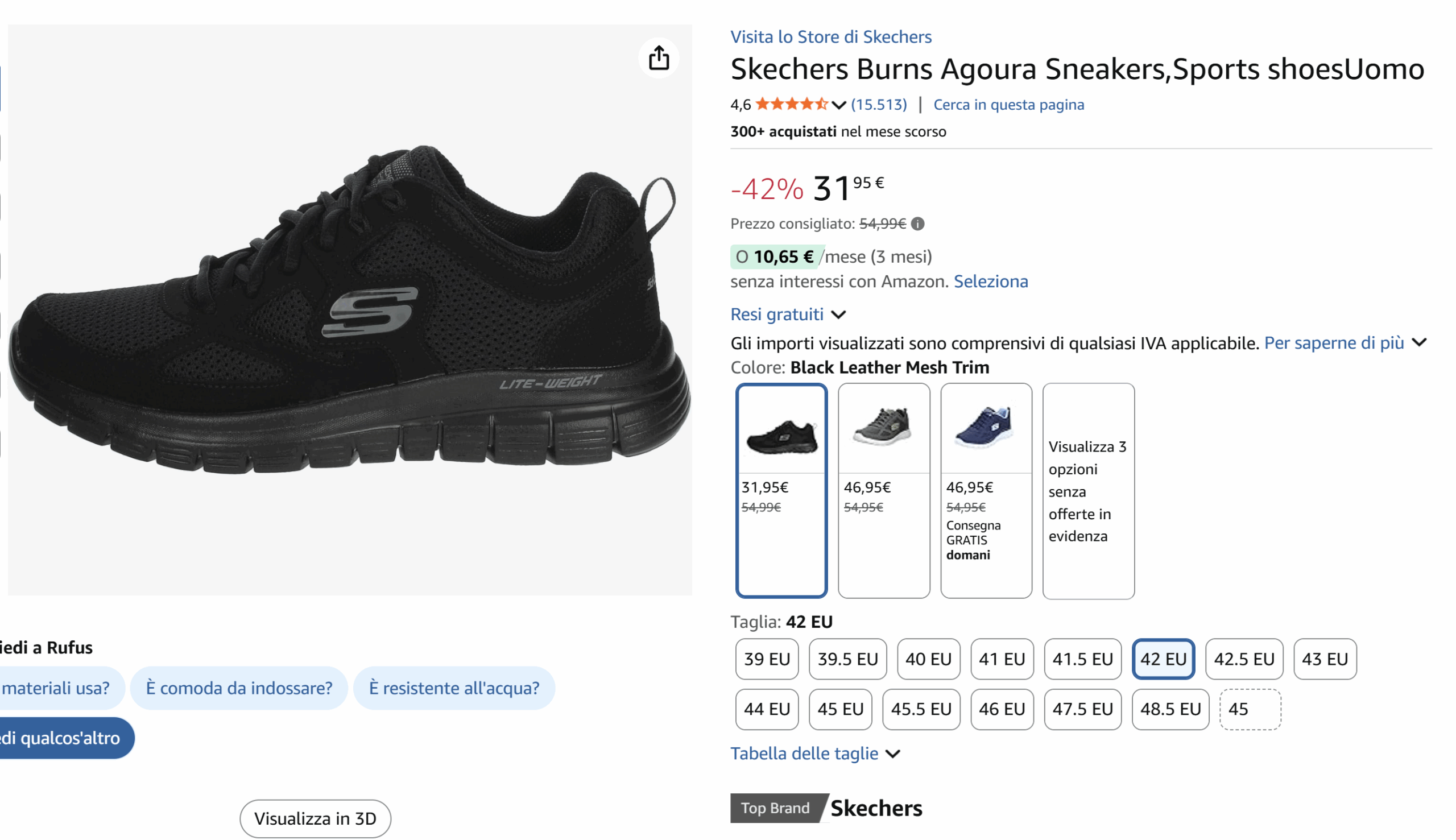Click the 4,6 star rating stars
The image size is (1456, 840).
pos(793,105)
